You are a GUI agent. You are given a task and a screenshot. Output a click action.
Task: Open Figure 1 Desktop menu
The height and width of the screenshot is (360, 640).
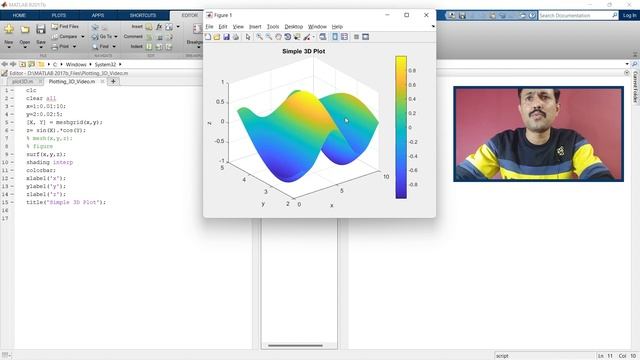point(294,27)
